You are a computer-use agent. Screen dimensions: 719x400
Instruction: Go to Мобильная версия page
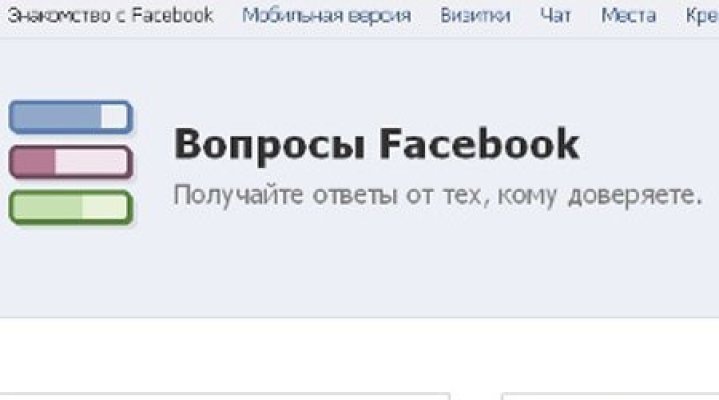(x=326, y=16)
